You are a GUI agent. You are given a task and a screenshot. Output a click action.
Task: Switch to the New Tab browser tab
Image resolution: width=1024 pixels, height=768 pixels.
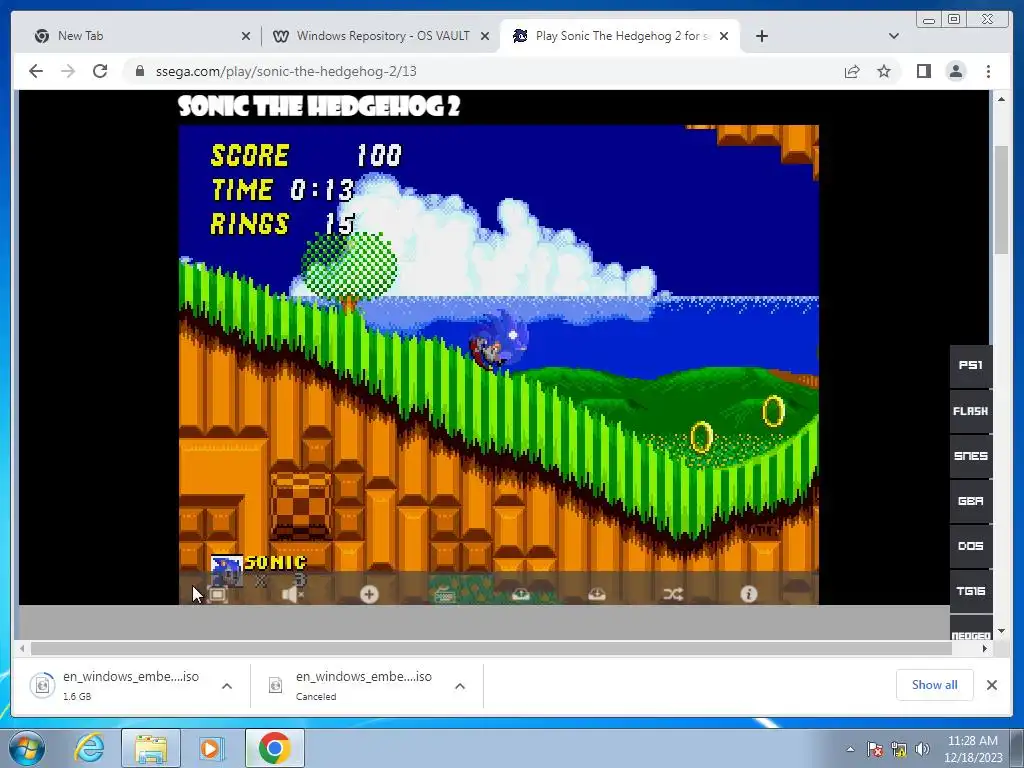coord(137,36)
